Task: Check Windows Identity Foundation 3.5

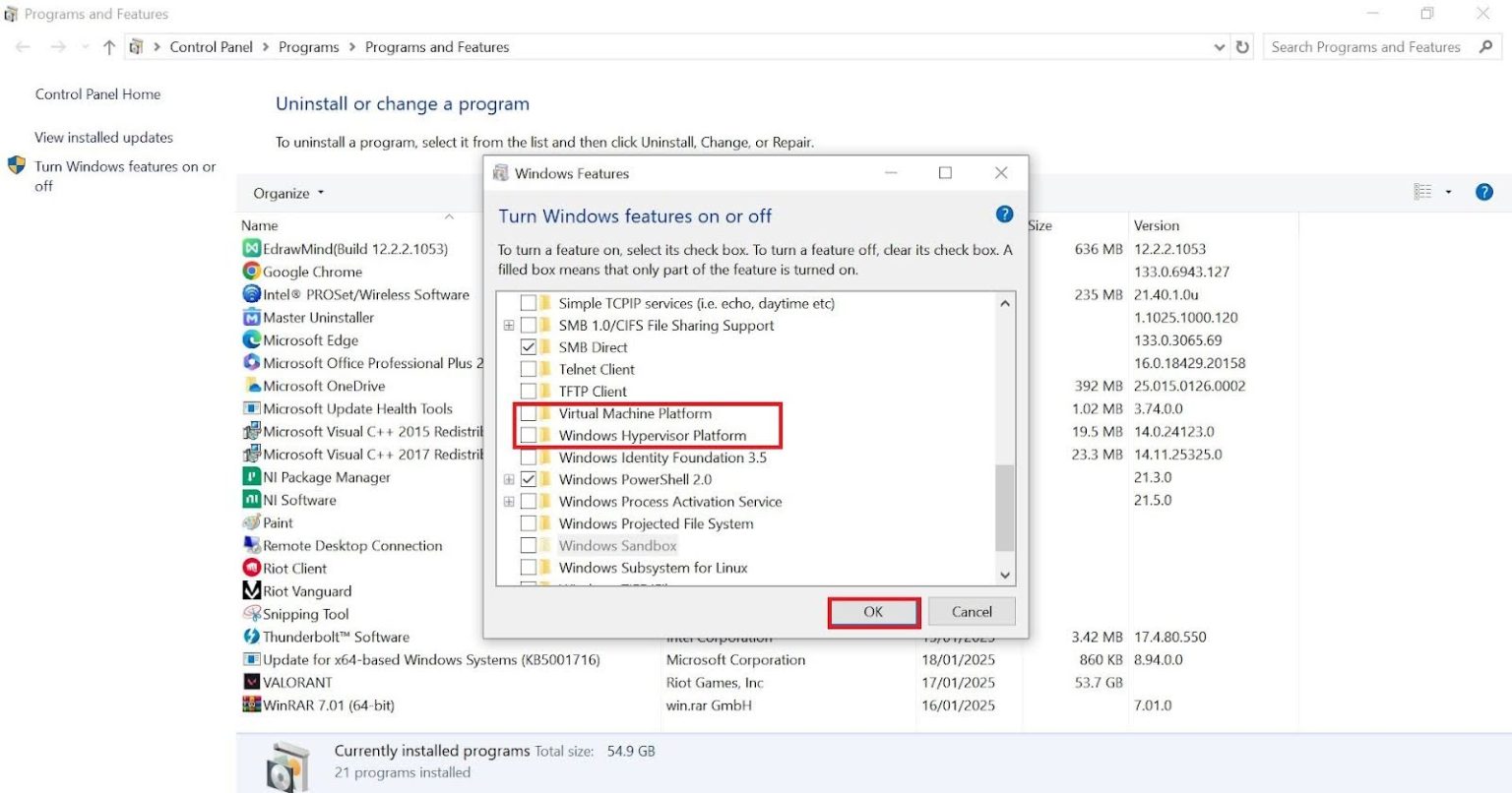Action: (529, 457)
